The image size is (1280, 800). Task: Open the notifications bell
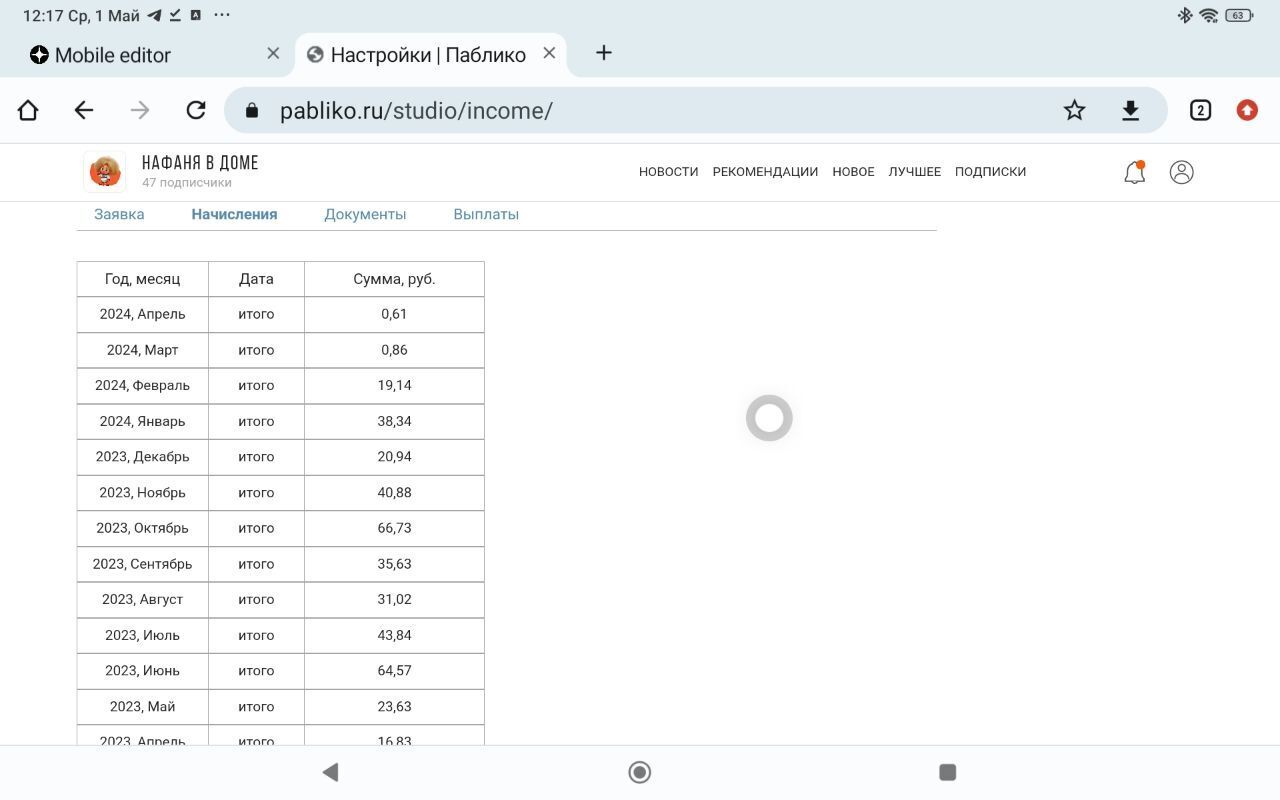coord(1134,172)
